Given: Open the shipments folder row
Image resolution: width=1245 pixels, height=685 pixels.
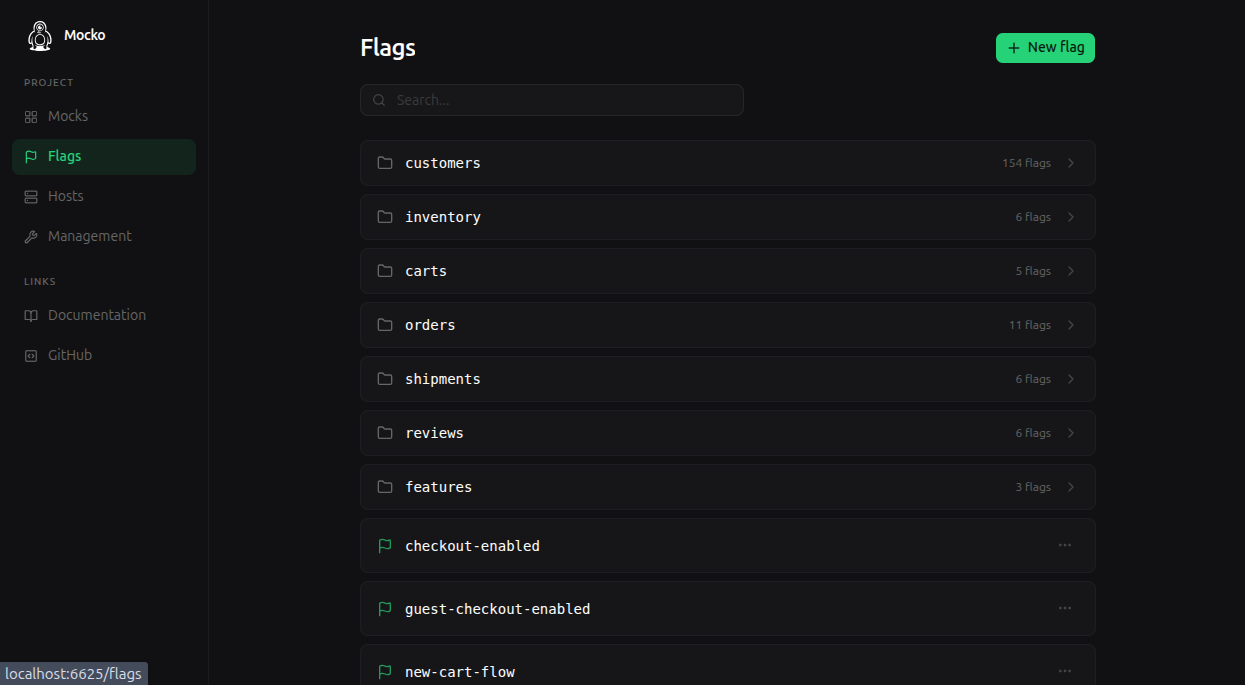Looking at the screenshot, I should pos(728,379).
